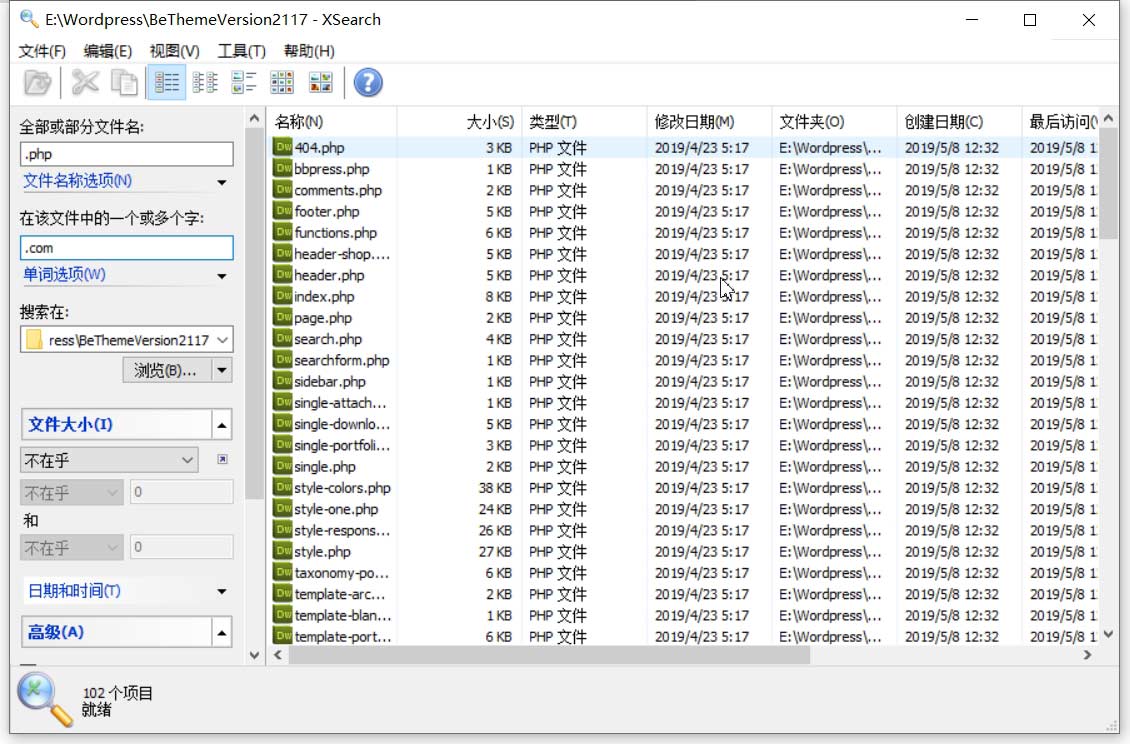This screenshot has height=744, width=1130.
Task: Click the results vertical scrollbar down arrow
Action: click(1108, 634)
